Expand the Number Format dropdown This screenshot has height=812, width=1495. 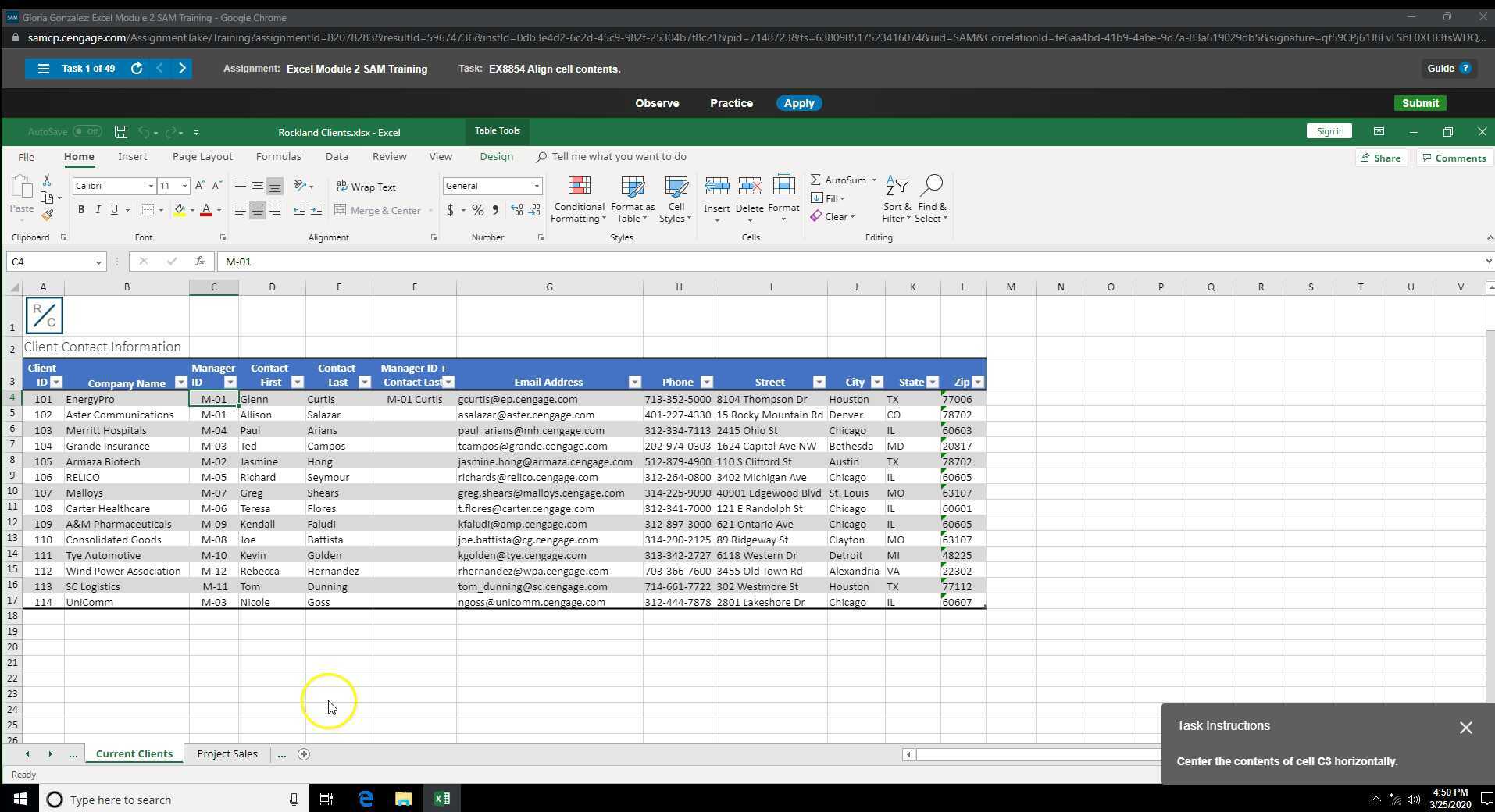(538, 186)
